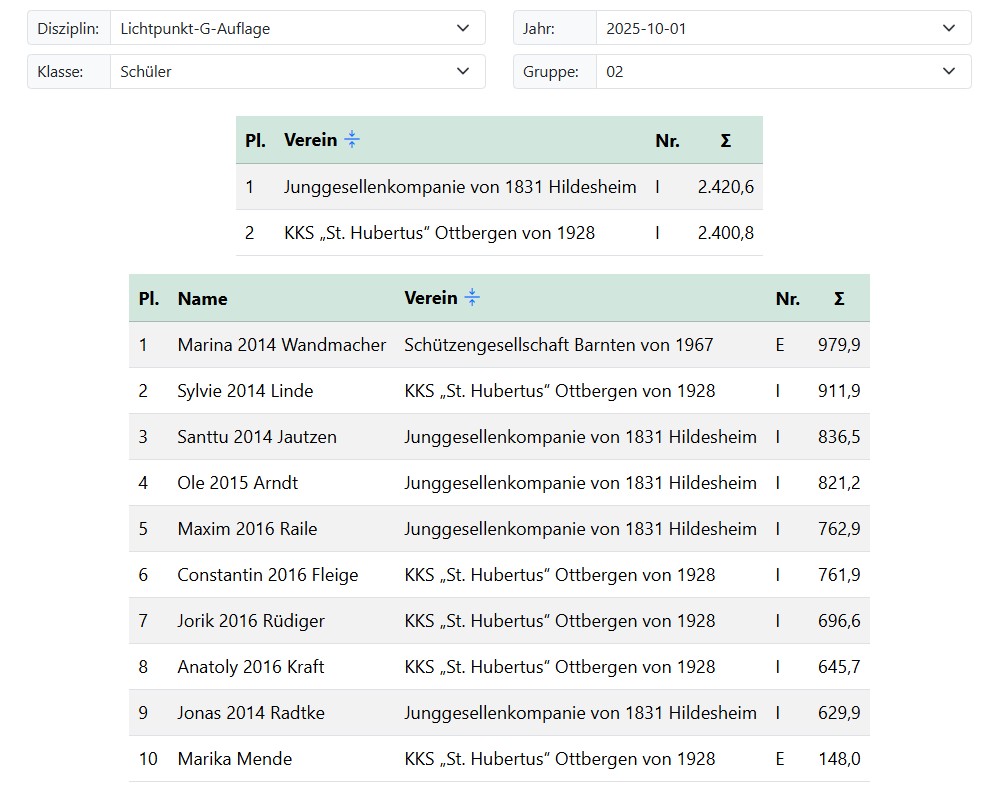Select Marika Mende in last row

(x=235, y=759)
